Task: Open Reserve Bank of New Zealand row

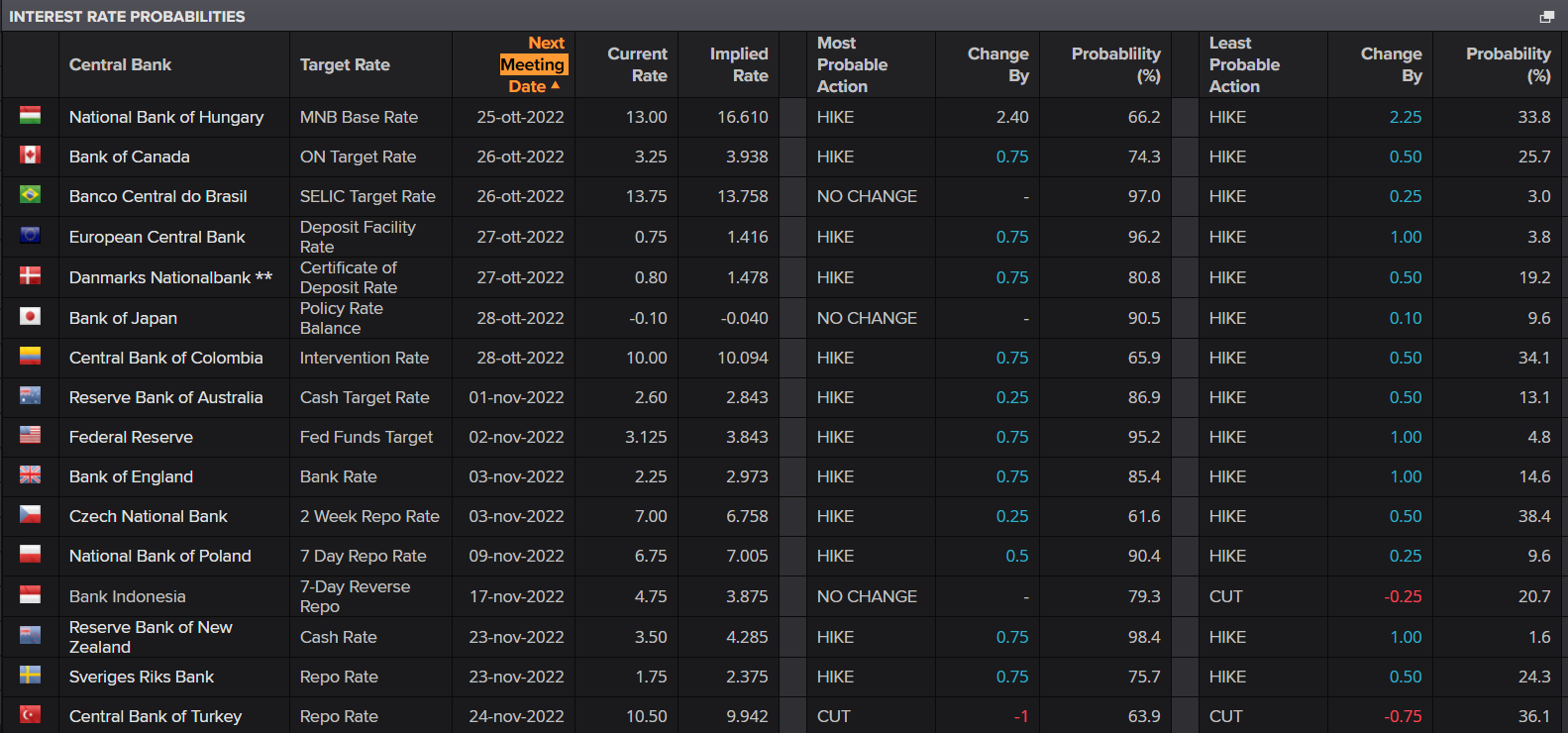Action: coord(784,637)
